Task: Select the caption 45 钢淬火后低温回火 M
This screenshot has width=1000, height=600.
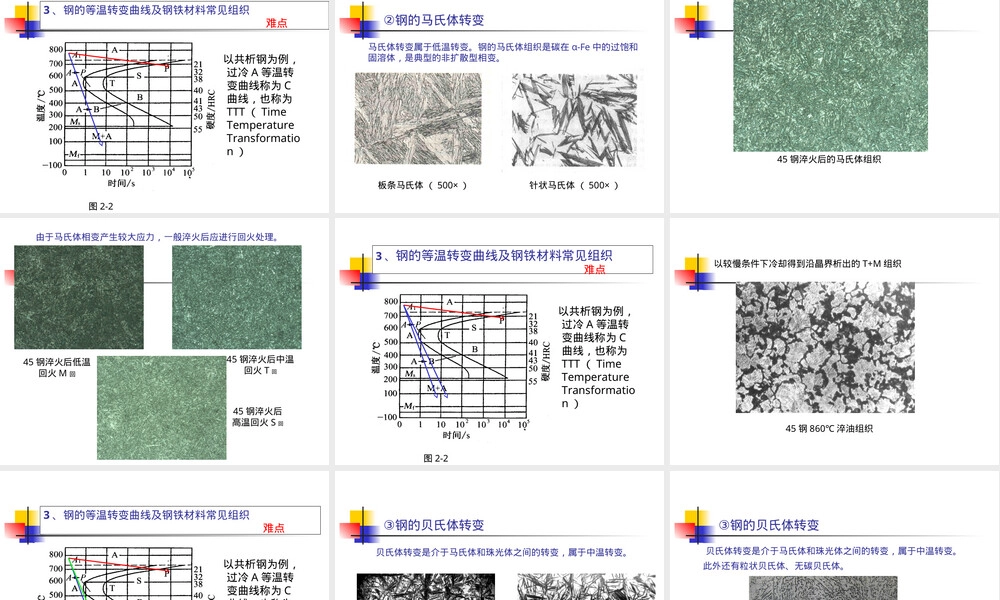Action: pos(57,367)
